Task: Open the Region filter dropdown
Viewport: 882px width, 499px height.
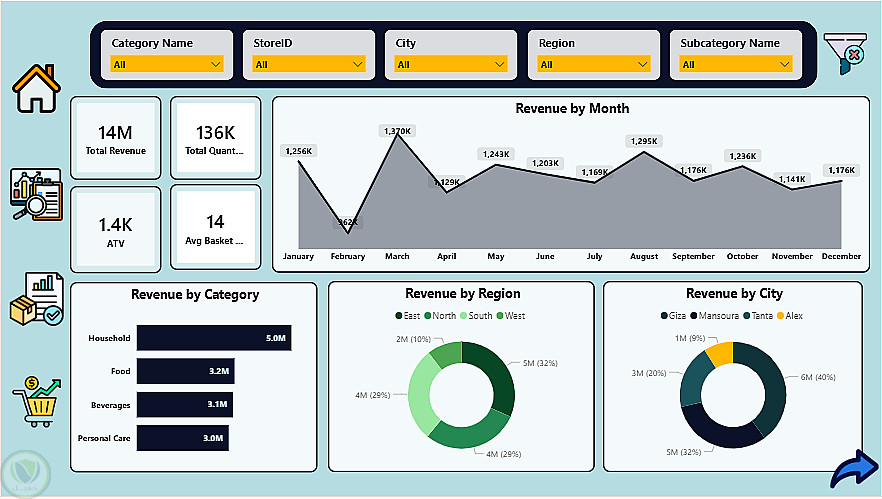Action: 593,64
